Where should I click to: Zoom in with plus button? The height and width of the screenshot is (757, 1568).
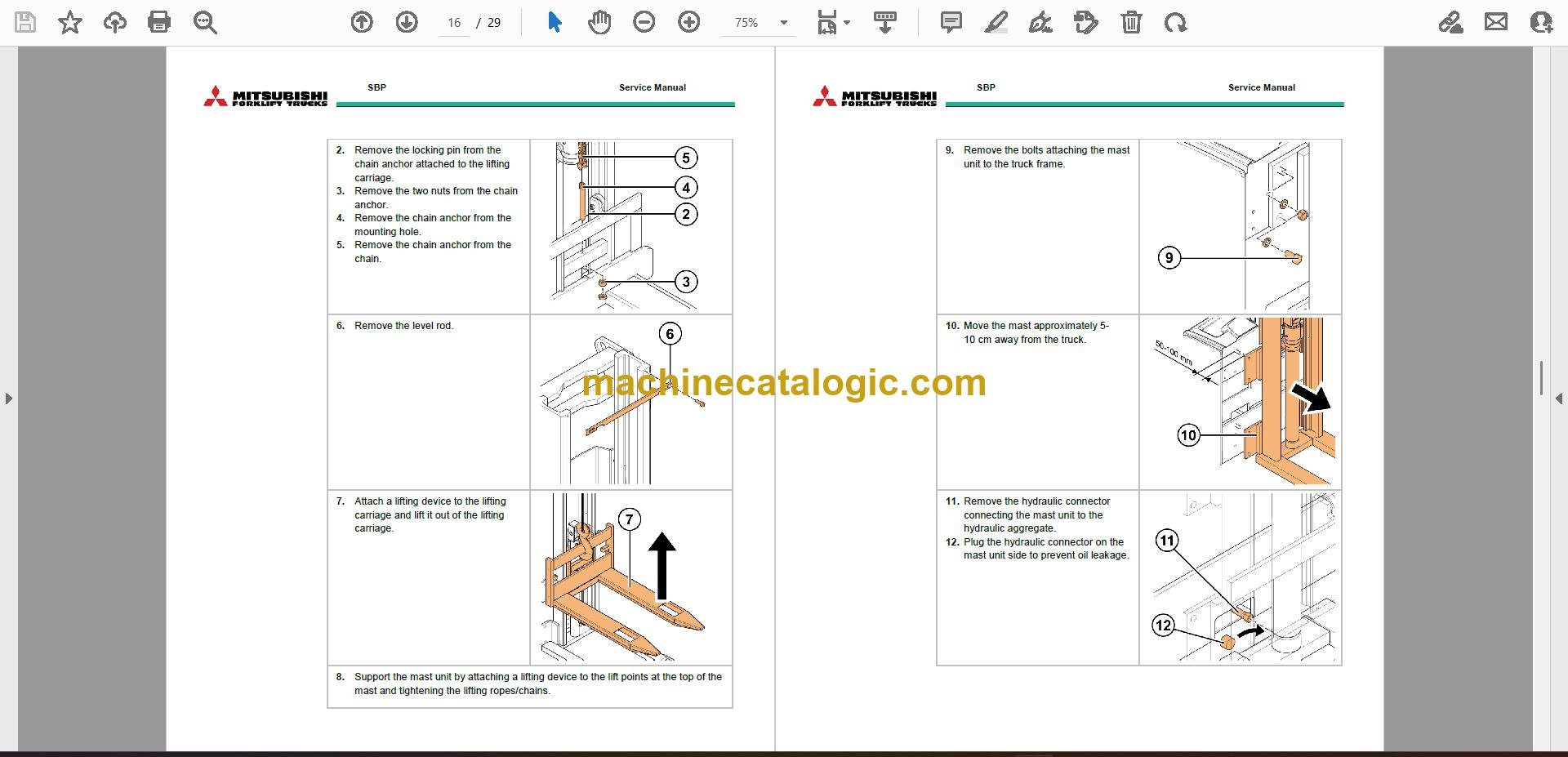(689, 22)
